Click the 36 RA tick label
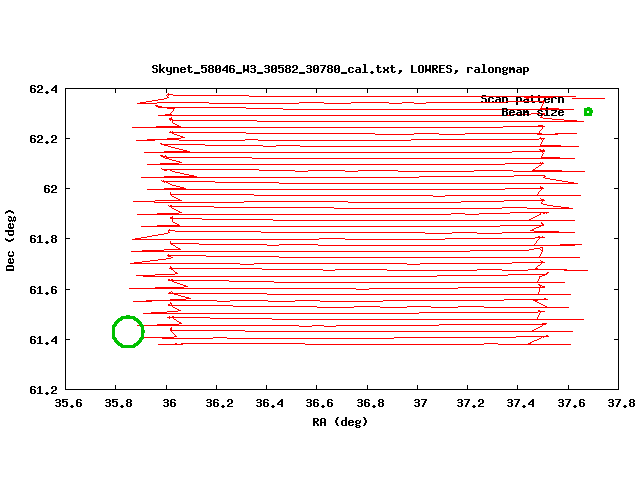Image resolution: width=640 pixels, height=480 pixels. [169, 403]
